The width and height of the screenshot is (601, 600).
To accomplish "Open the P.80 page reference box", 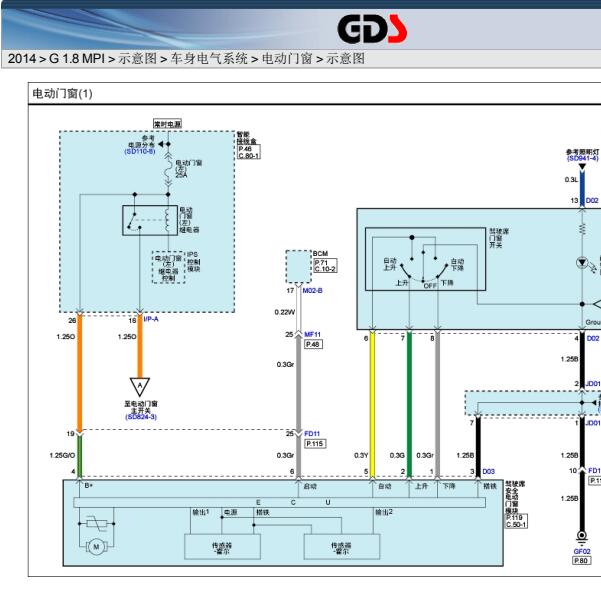I will coord(582,561).
